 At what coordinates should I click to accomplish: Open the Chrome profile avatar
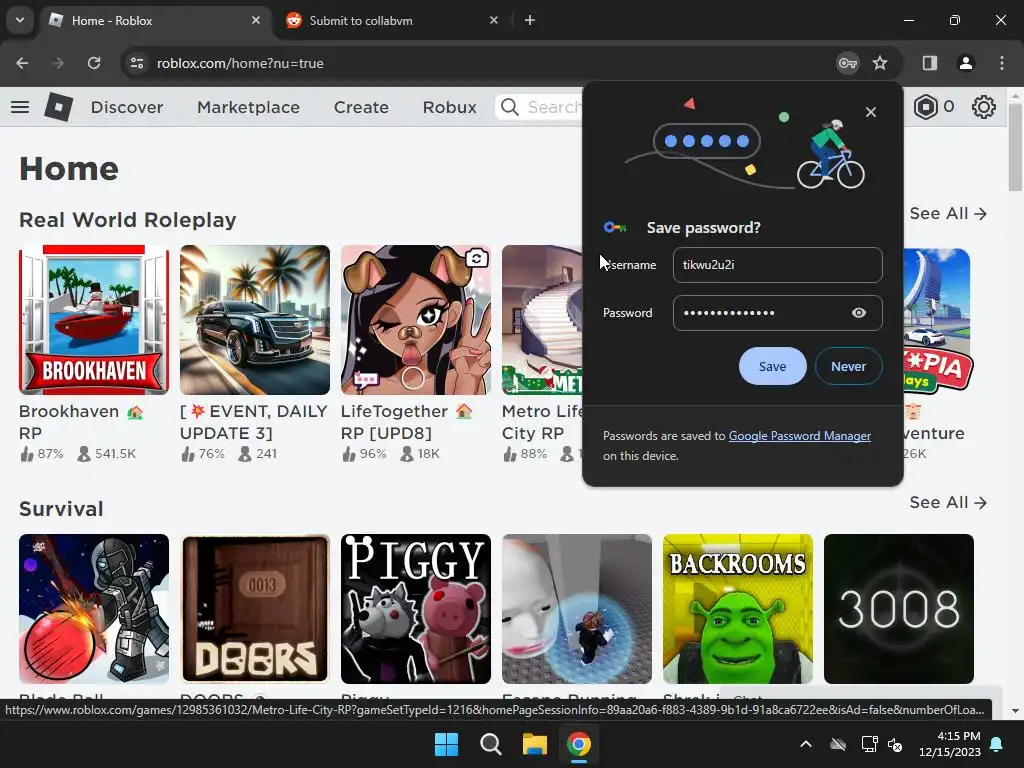(x=965, y=63)
